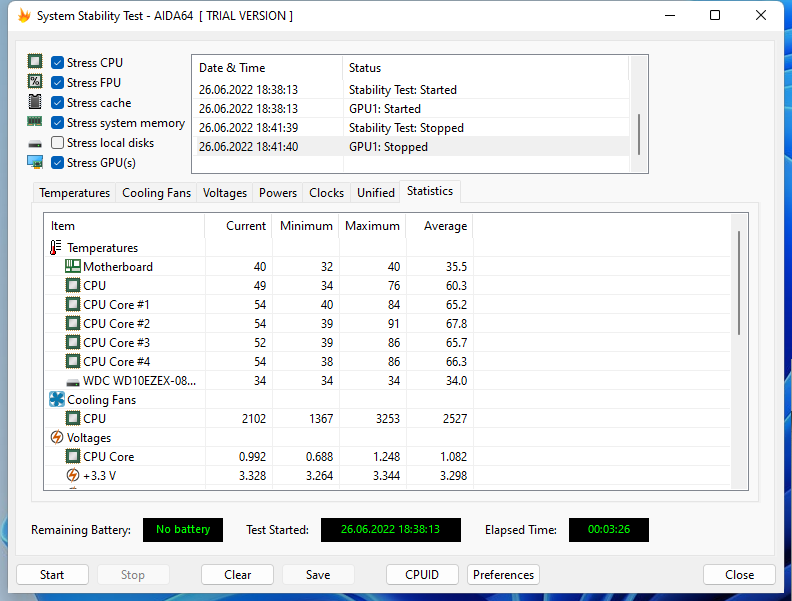Click the hard drive icon of WDC WD10EZEX row

(73, 382)
